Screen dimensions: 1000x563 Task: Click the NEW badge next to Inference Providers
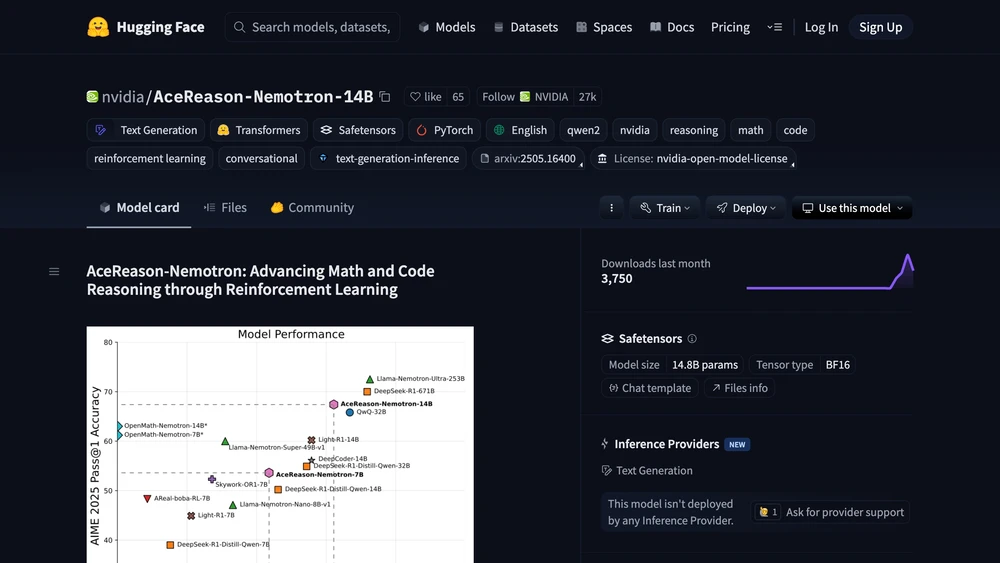point(737,444)
